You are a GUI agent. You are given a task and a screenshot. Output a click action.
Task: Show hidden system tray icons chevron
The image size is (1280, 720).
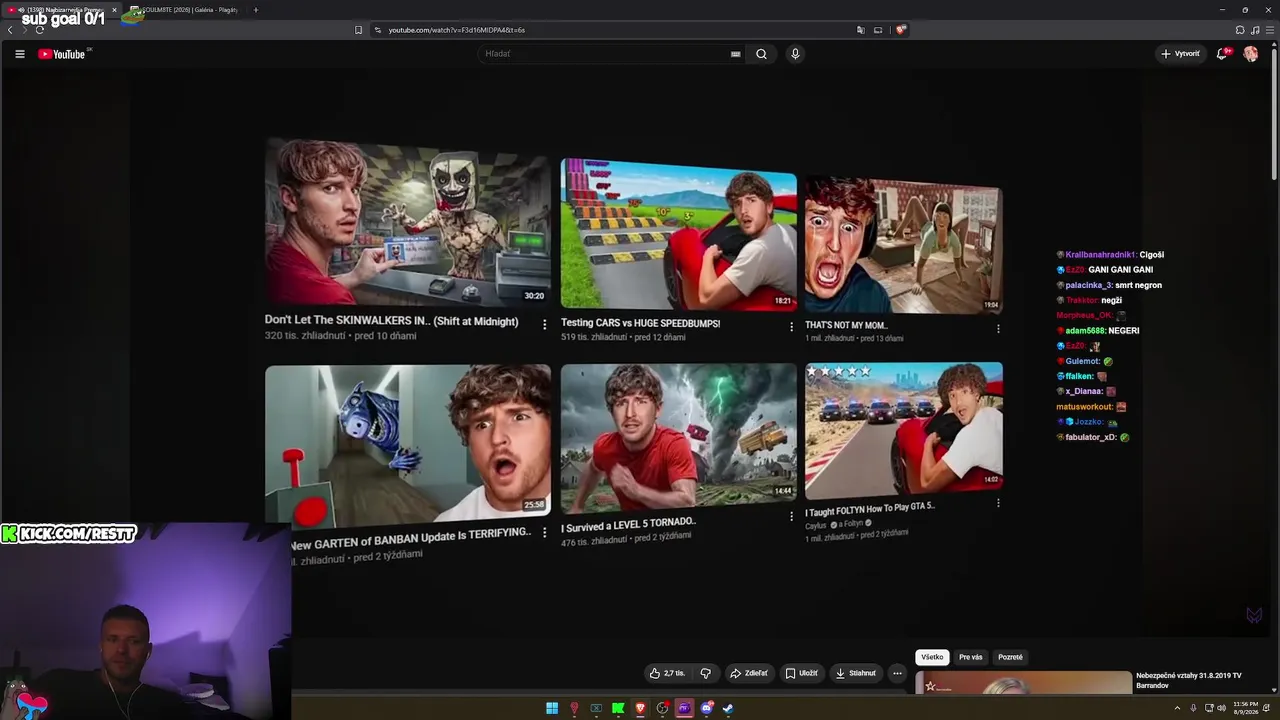(1177, 708)
